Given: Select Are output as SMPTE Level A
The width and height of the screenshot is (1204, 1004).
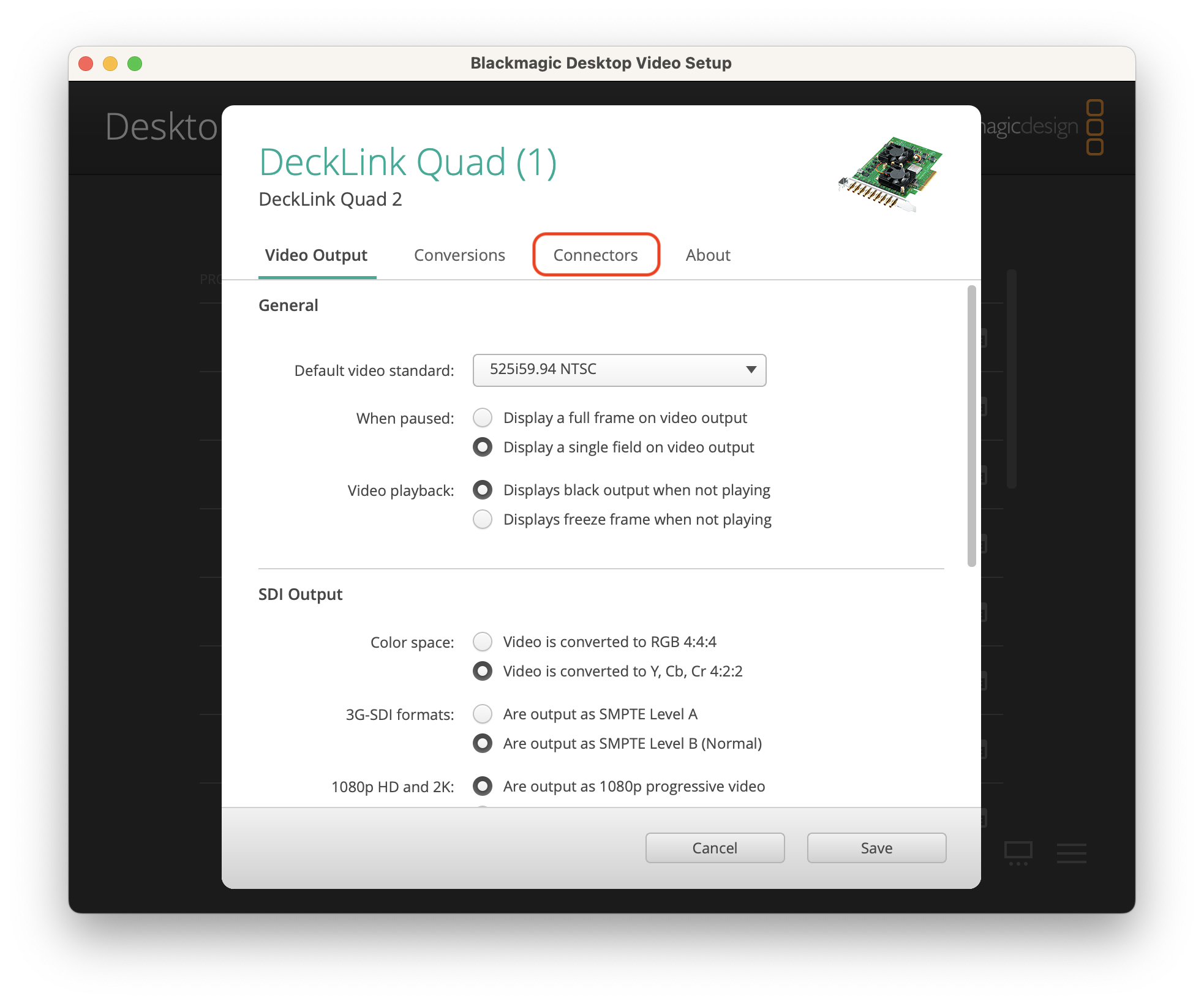Looking at the screenshot, I should click(483, 714).
